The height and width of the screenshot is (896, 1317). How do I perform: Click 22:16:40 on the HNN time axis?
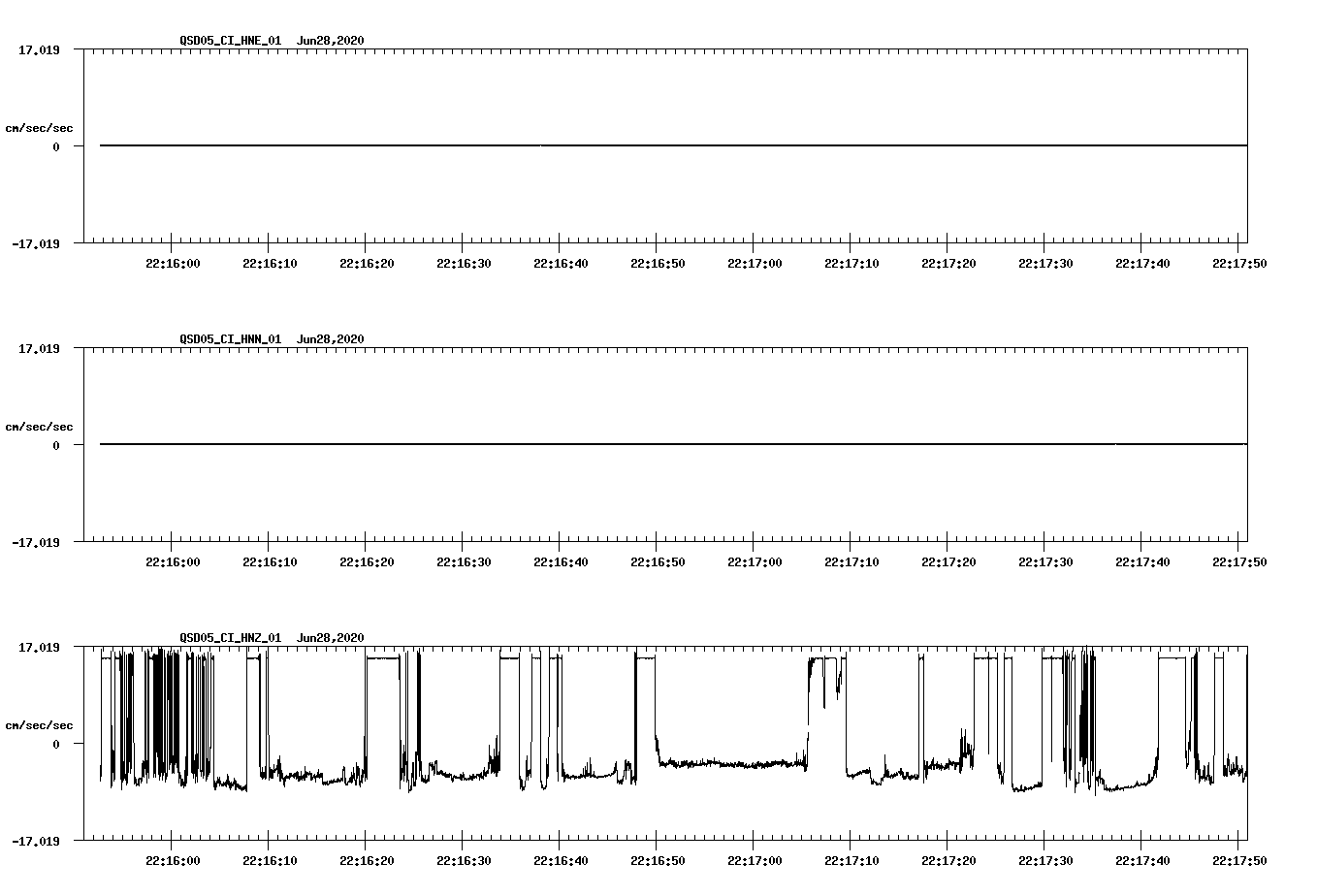click(x=561, y=562)
